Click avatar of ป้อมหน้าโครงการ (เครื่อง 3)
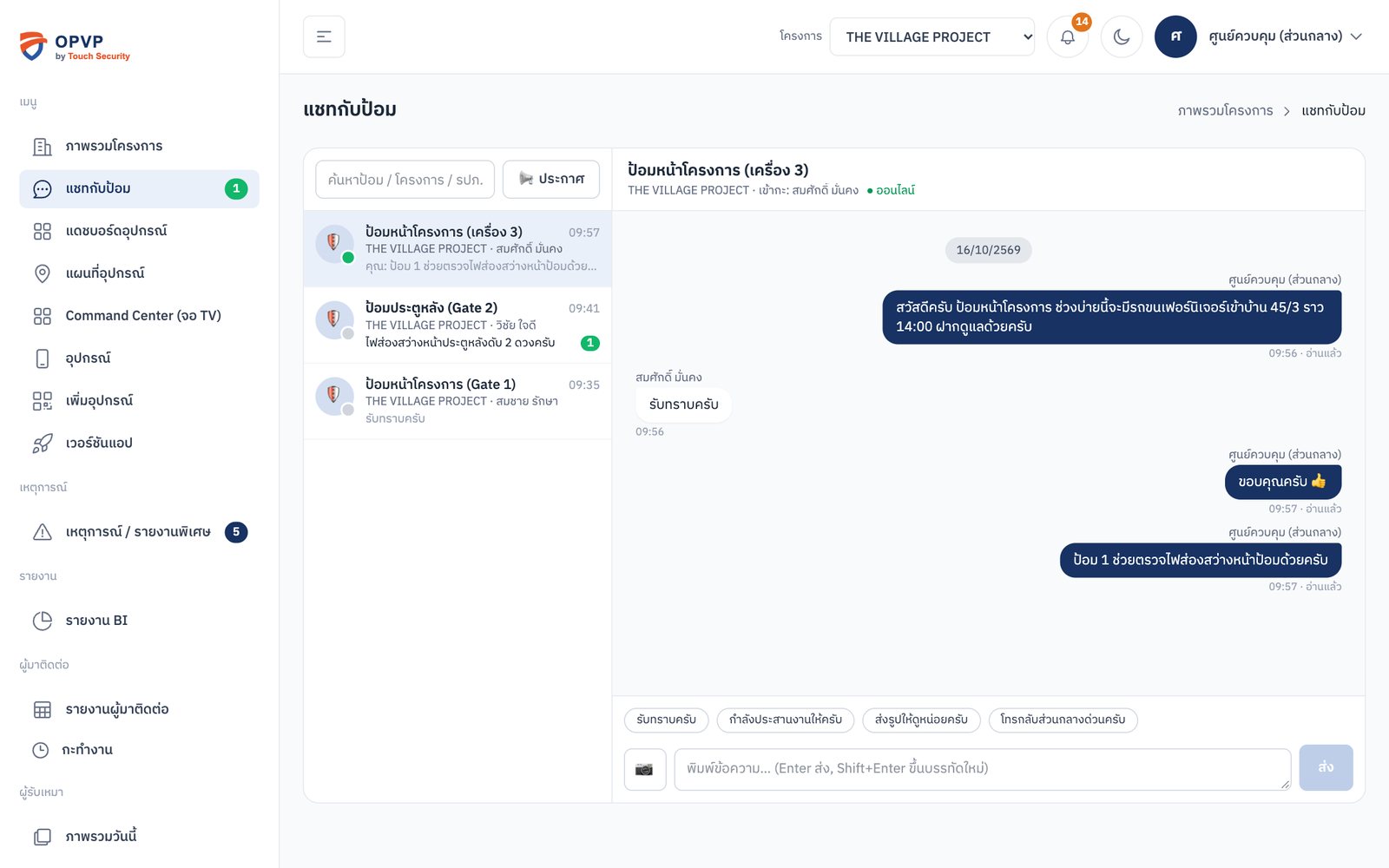The width and height of the screenshot is (1389, 868). tap(334, 244)
